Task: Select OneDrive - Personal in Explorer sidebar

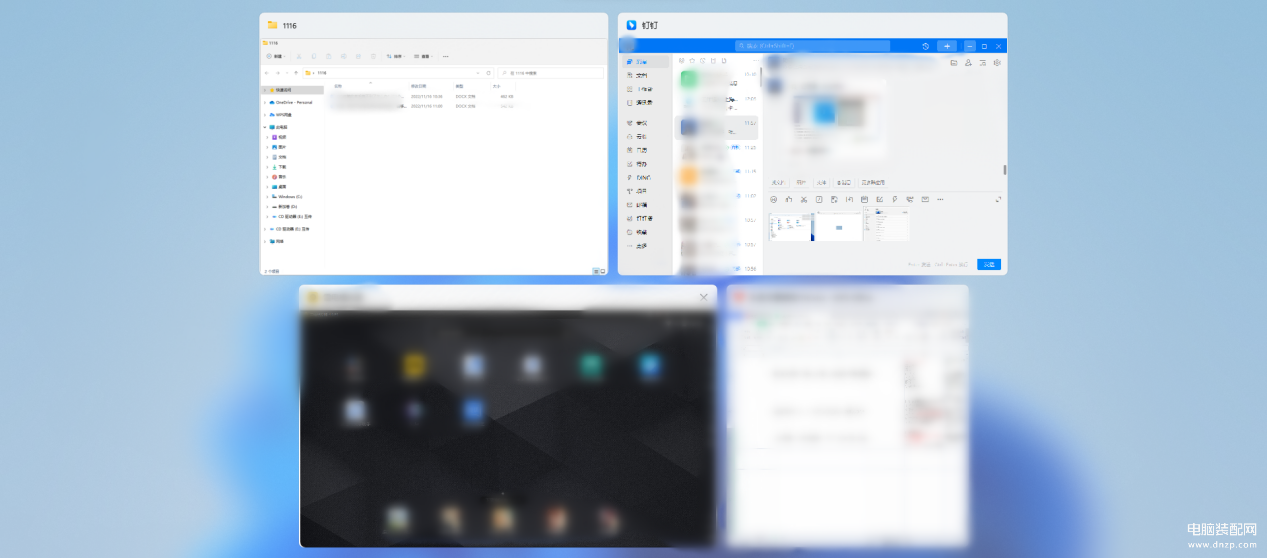Action: (x=291, y=102)
